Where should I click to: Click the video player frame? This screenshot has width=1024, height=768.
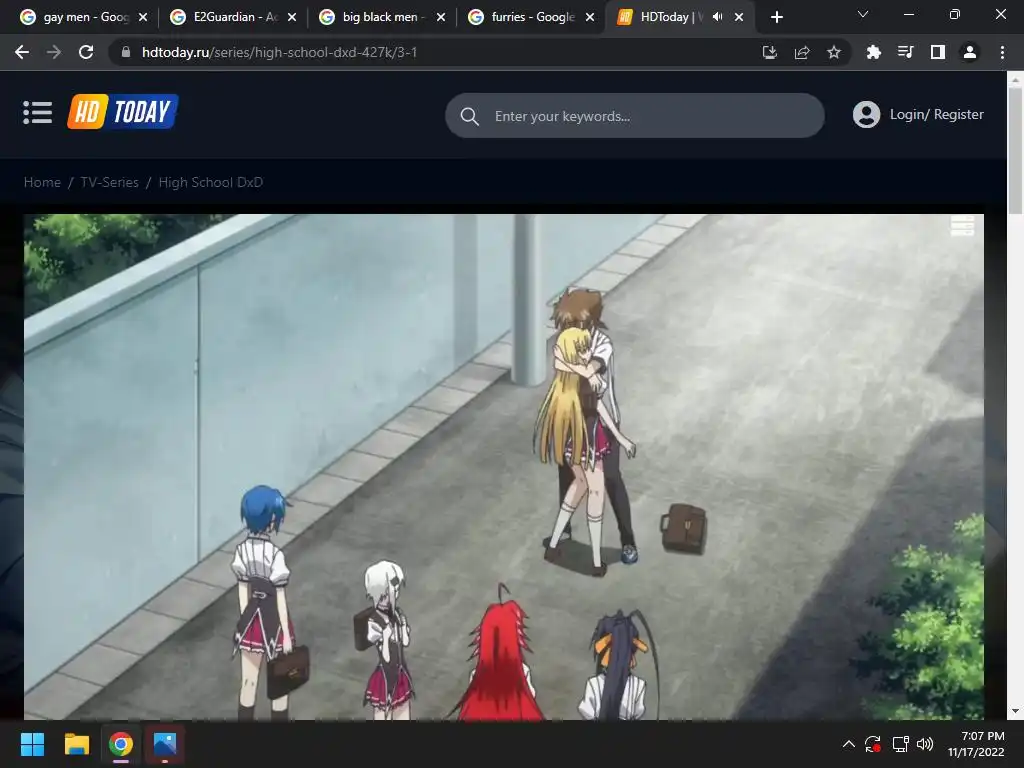504,467
